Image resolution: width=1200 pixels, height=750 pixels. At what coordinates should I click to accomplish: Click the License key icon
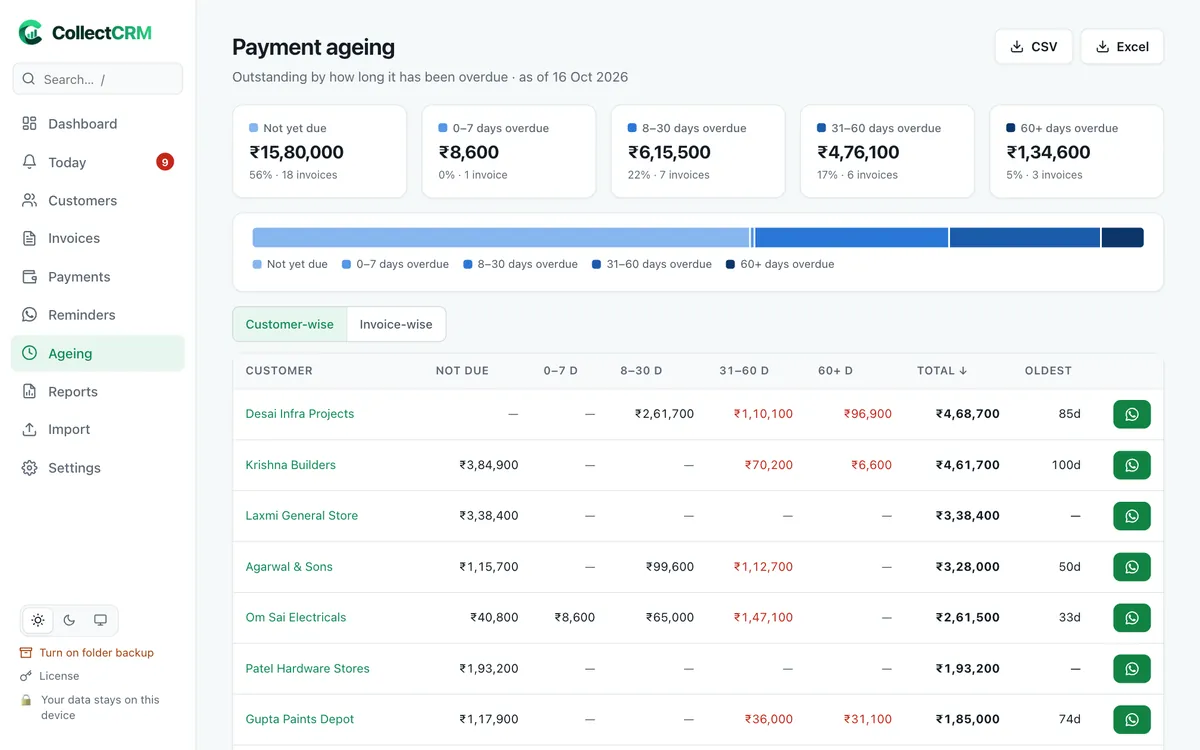click(x=26, y=676)
